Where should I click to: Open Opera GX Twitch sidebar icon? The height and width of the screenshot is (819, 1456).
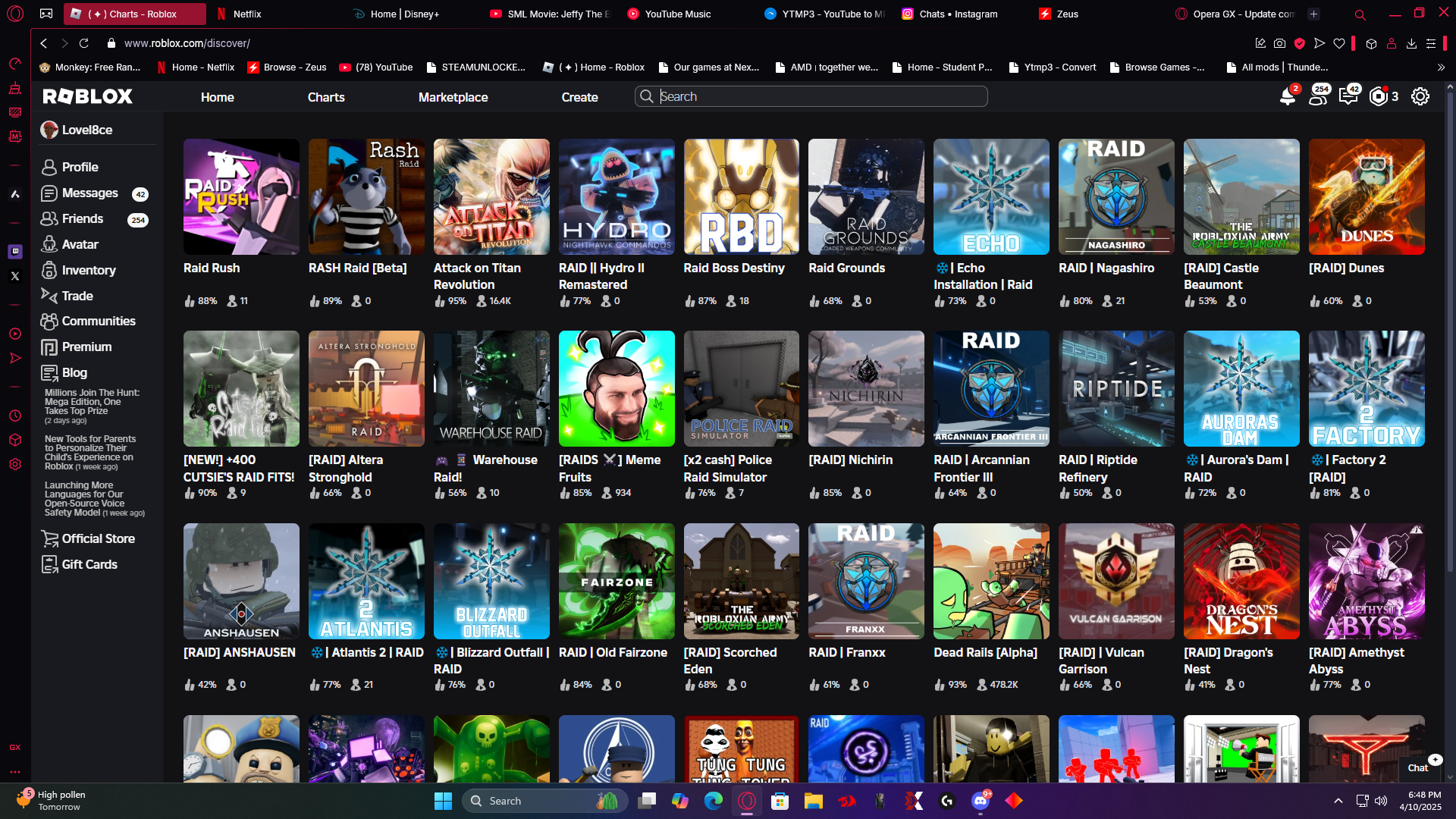pos(15,251)
